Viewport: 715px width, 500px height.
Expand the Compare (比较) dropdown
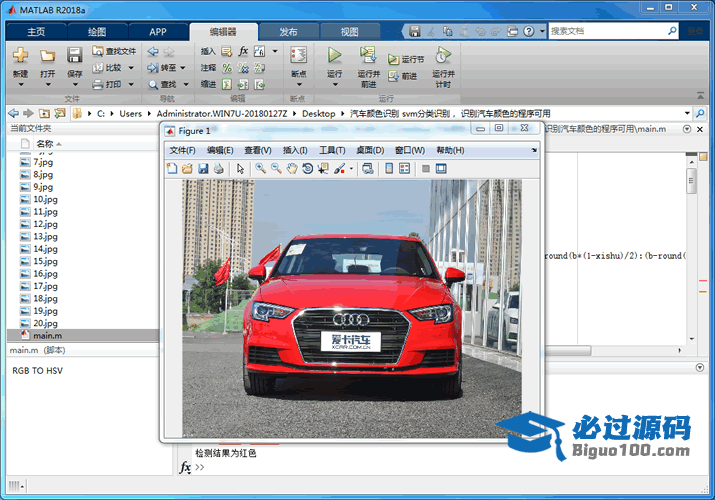(x=130, y=68)
